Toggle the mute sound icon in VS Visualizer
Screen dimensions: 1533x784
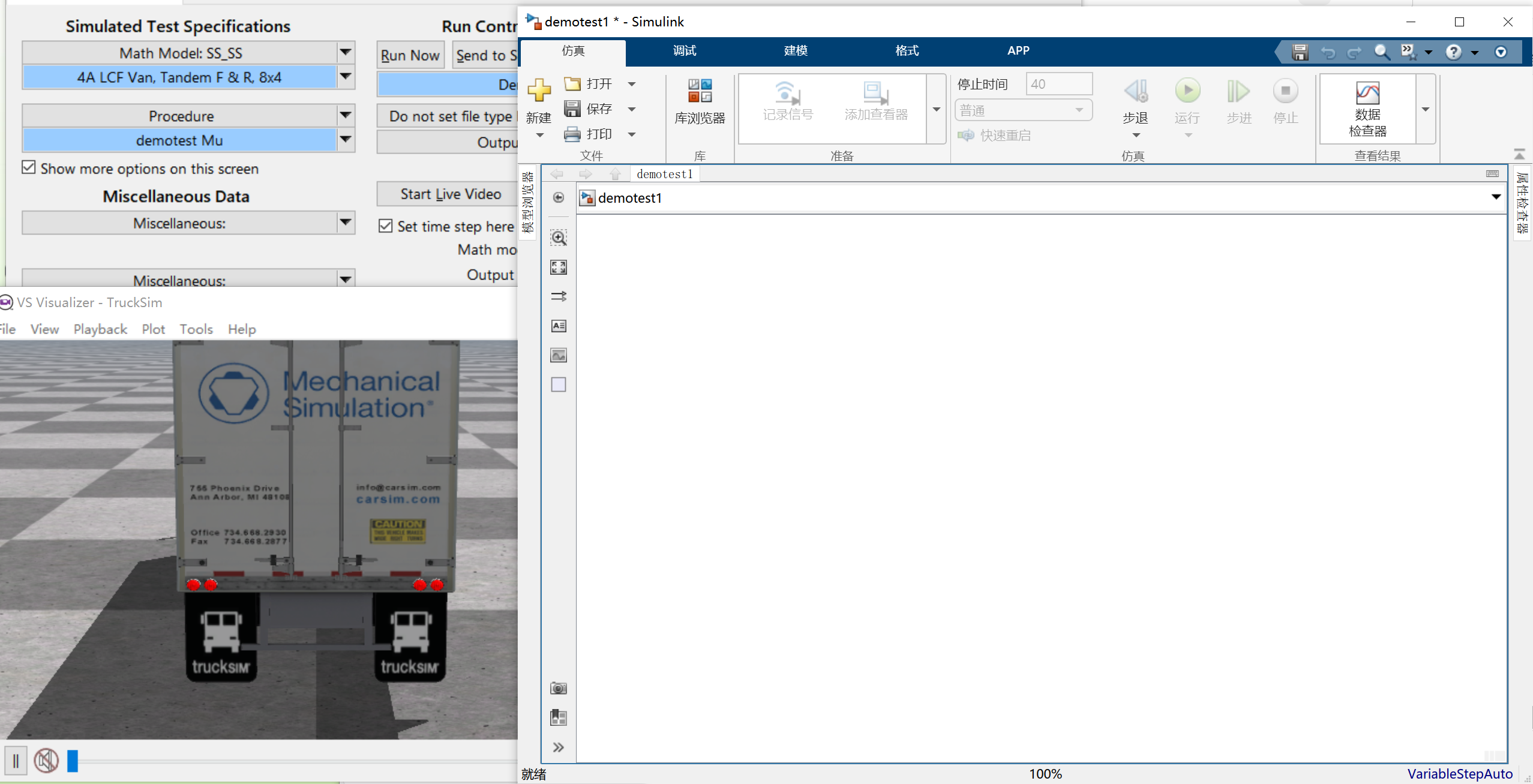(x=46, y=761)
